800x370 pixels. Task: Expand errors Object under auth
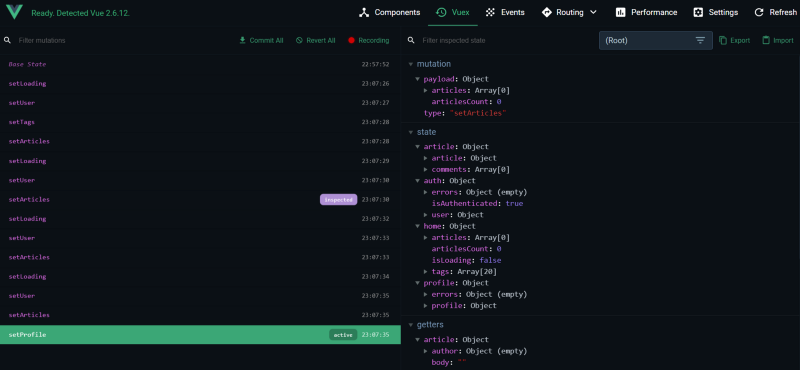pyautogui.click(x=426, y=192)
